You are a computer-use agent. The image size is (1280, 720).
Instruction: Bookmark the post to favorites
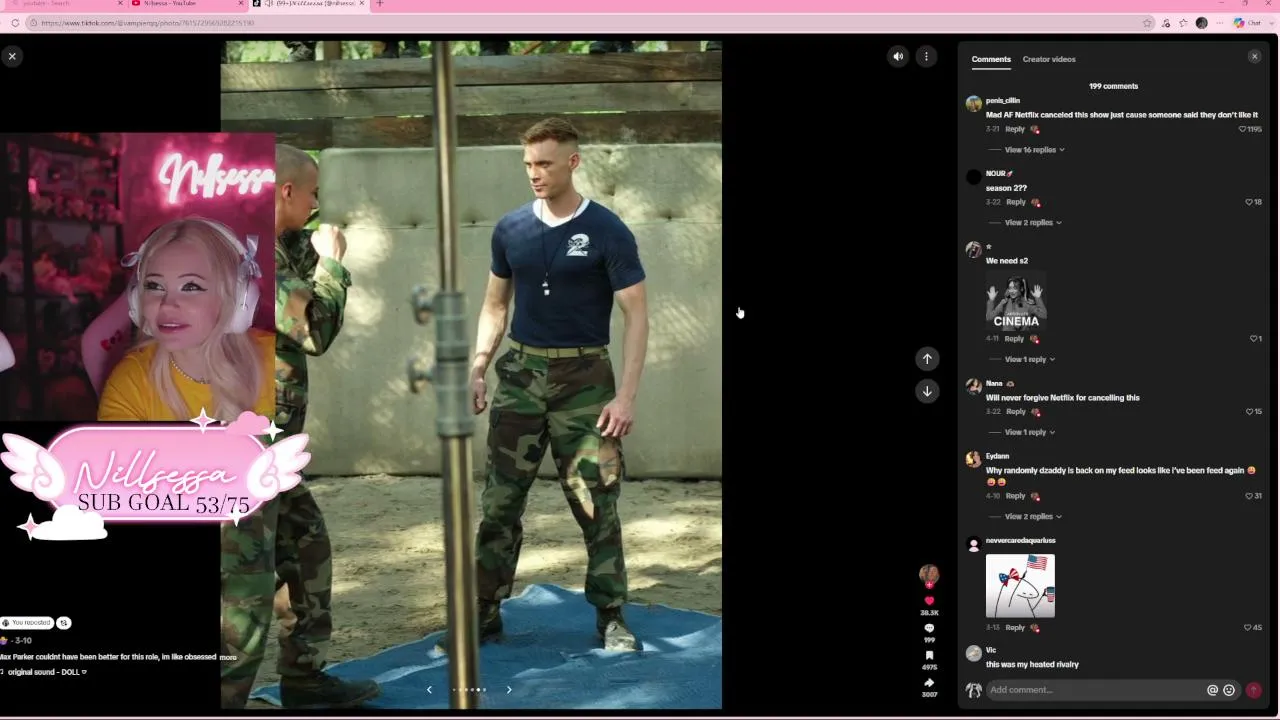(929, 656)
